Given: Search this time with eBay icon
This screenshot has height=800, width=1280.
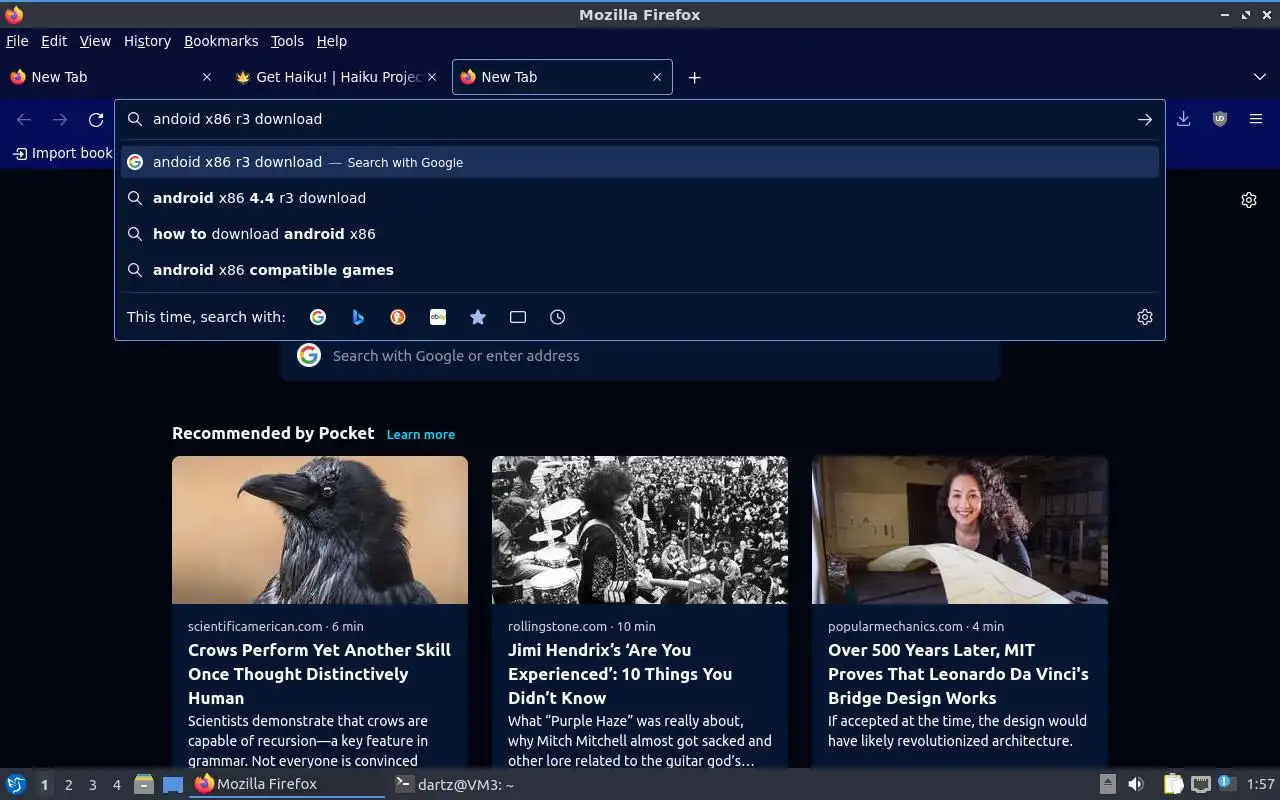Looking at the screenshot, I should point(438,317).
